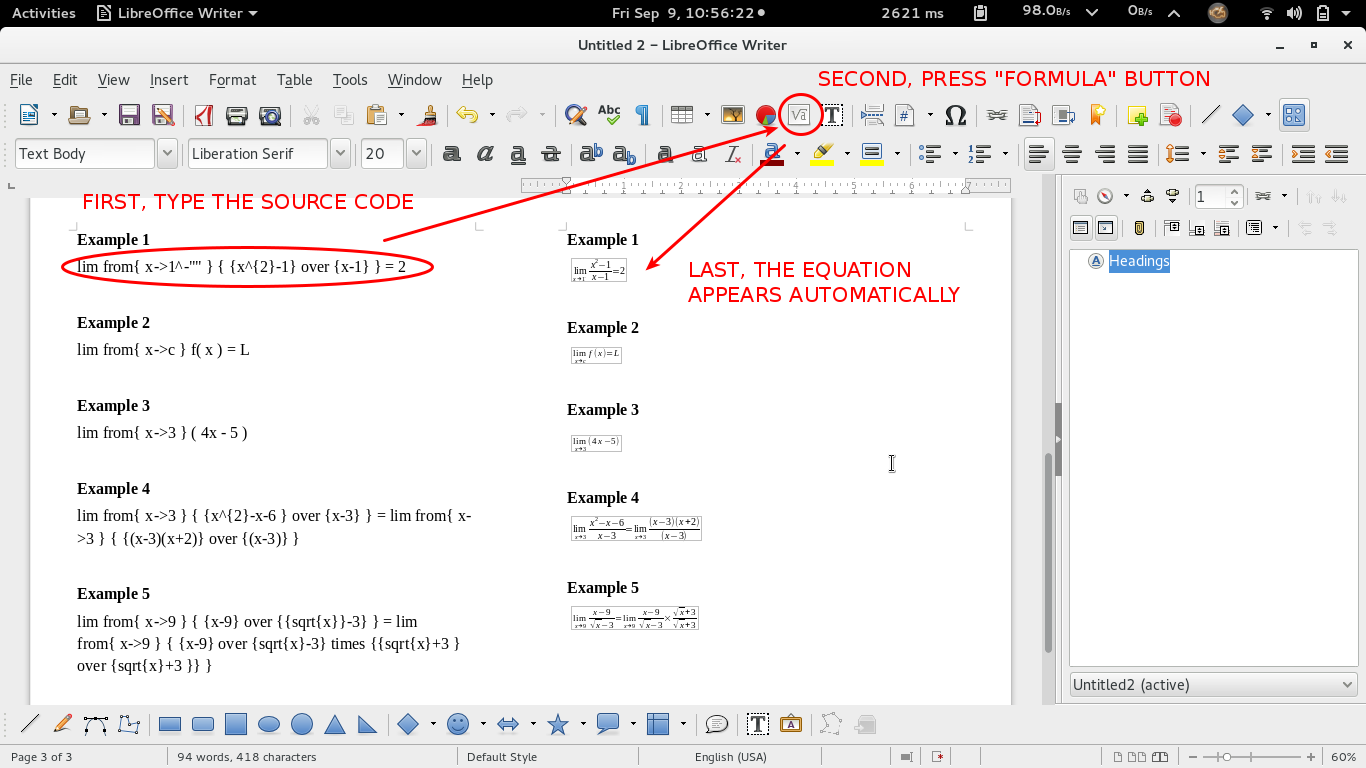Open the Text Body paragraph style dropdown
This screenshot has height=768, width=1366.
(166, 153)
